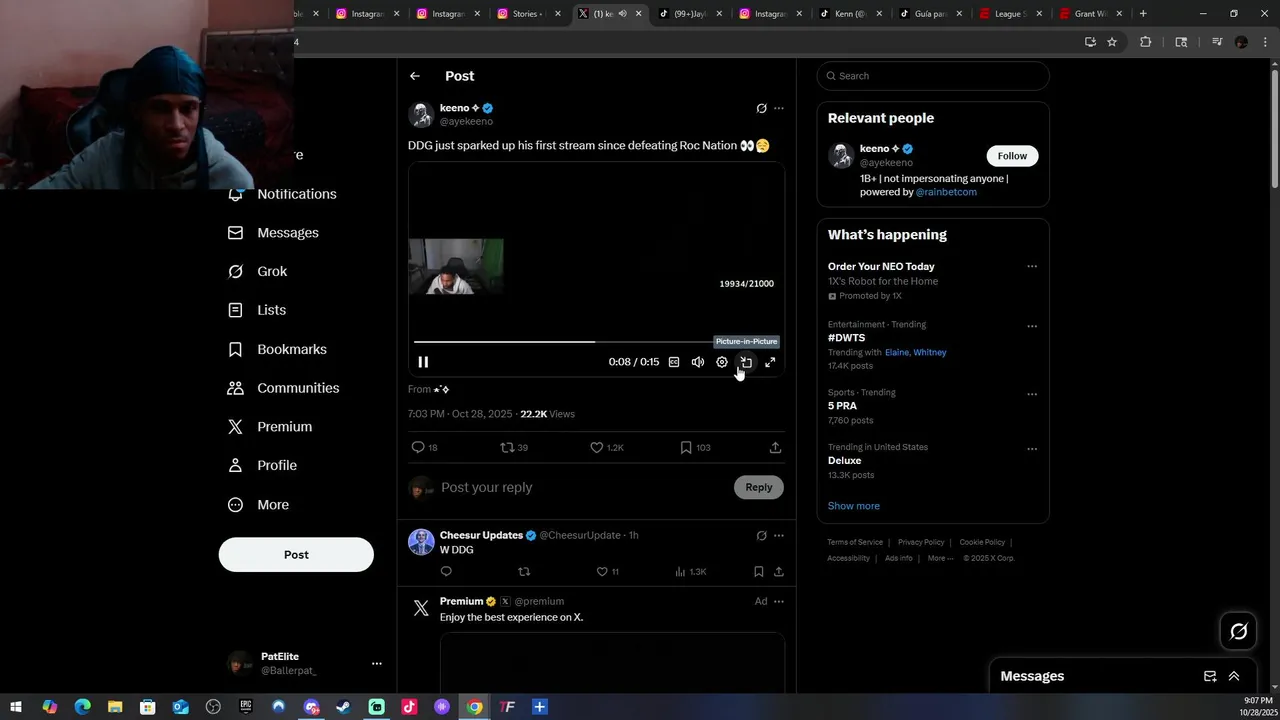1280x720 pixels.
Task: Seek on the video progress bar
Action: point(595,342)
